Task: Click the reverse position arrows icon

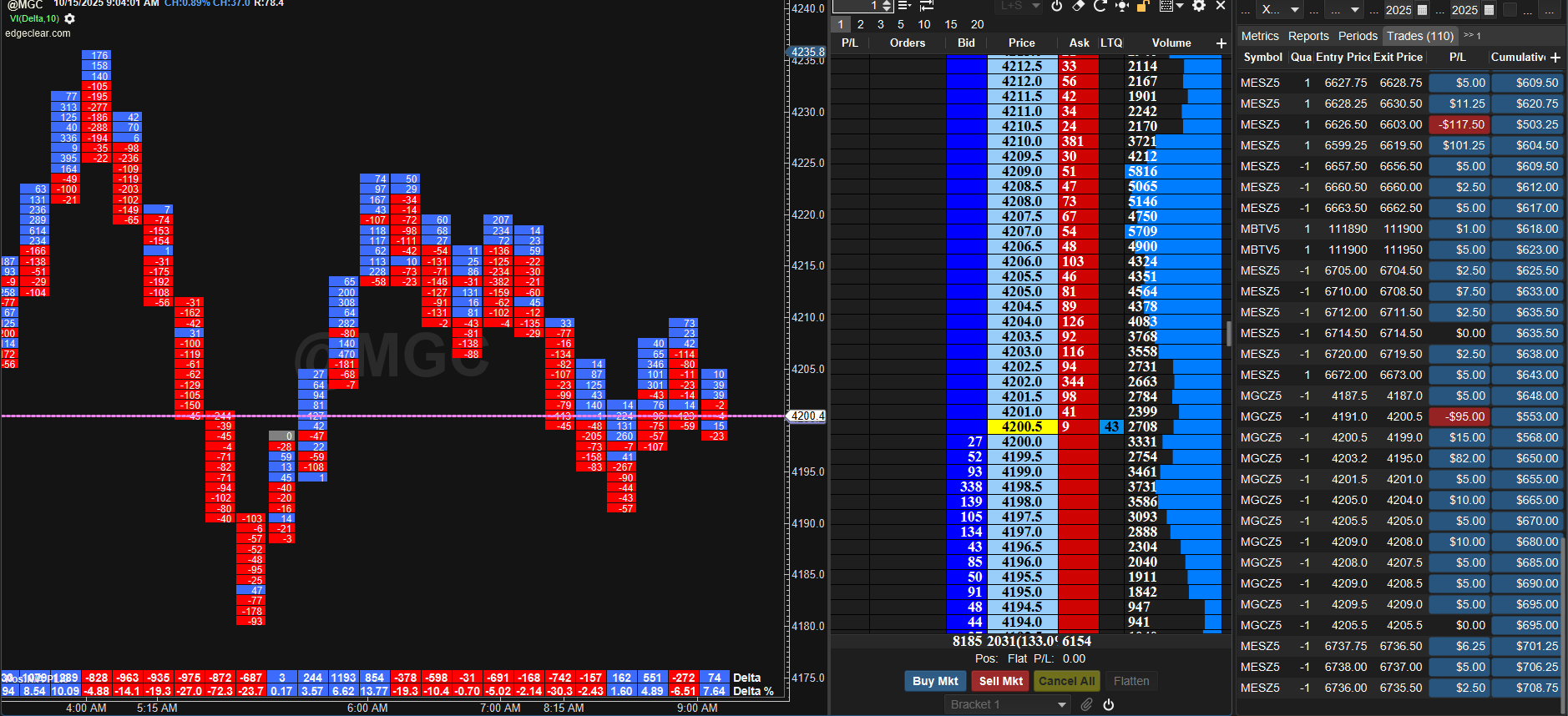Action: click(x=927, y=6)
